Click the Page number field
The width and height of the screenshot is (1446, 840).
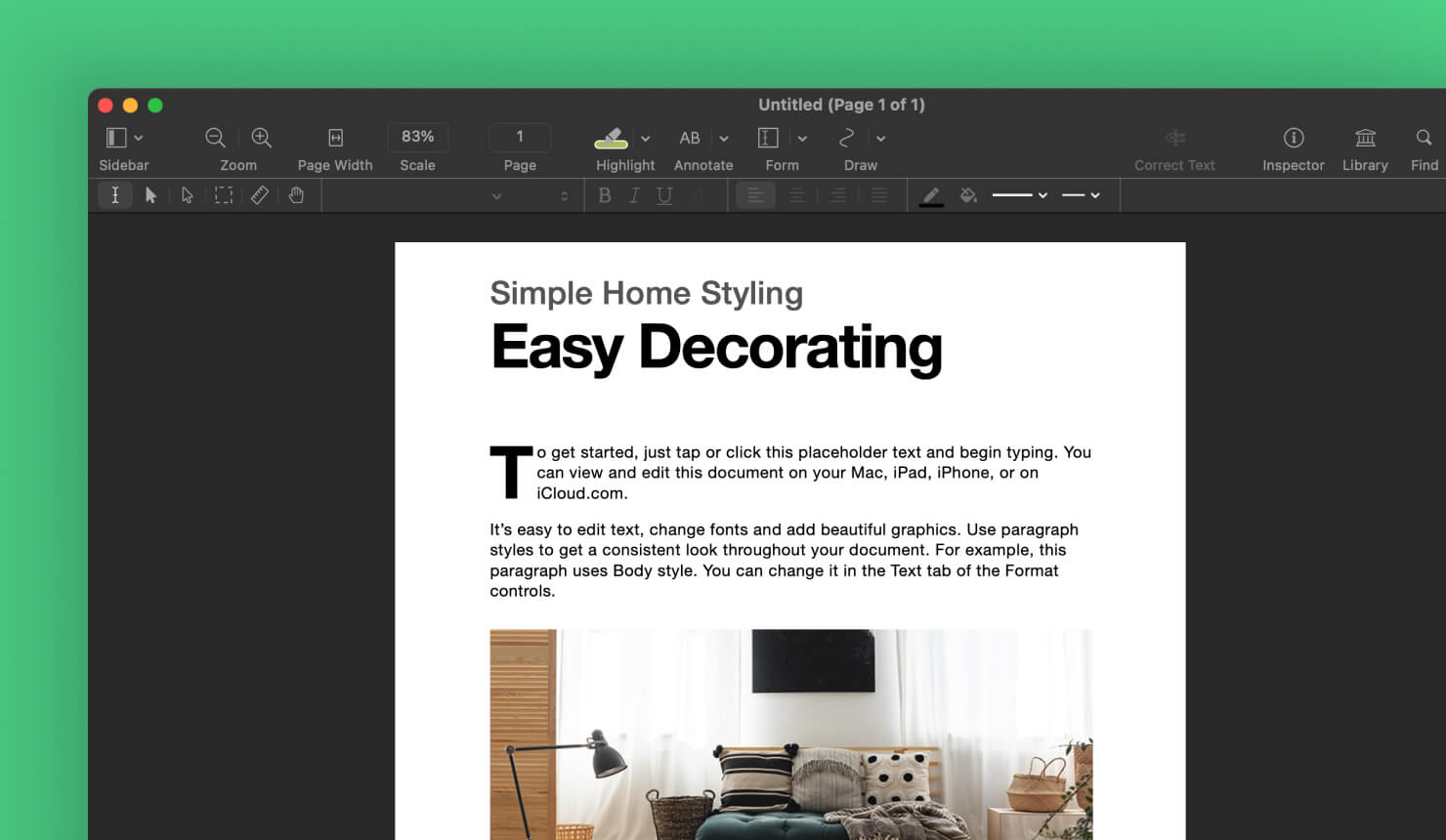click(x=520, y=137)
